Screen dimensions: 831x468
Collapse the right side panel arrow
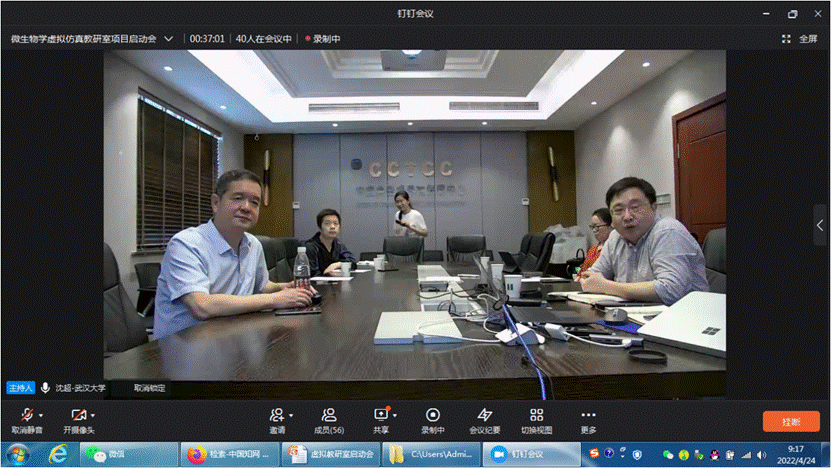(820, 226)
